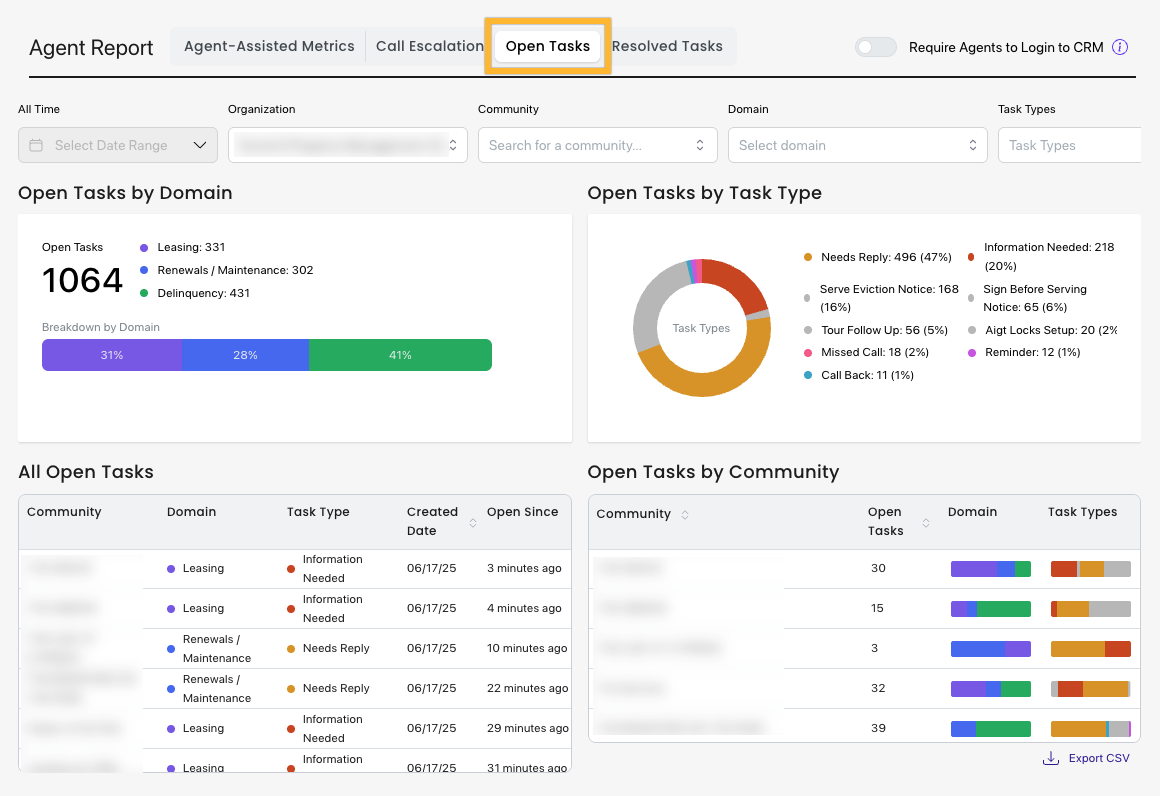Viewport: 1160px width, 796px height.
Task: Click the Tour Follow Up: 56 legend entry
Action: 876,330
